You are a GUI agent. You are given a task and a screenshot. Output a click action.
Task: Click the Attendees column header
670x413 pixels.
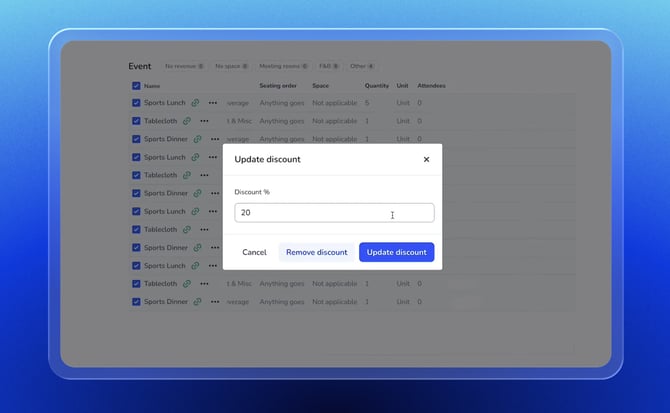(x=431, y=86)
